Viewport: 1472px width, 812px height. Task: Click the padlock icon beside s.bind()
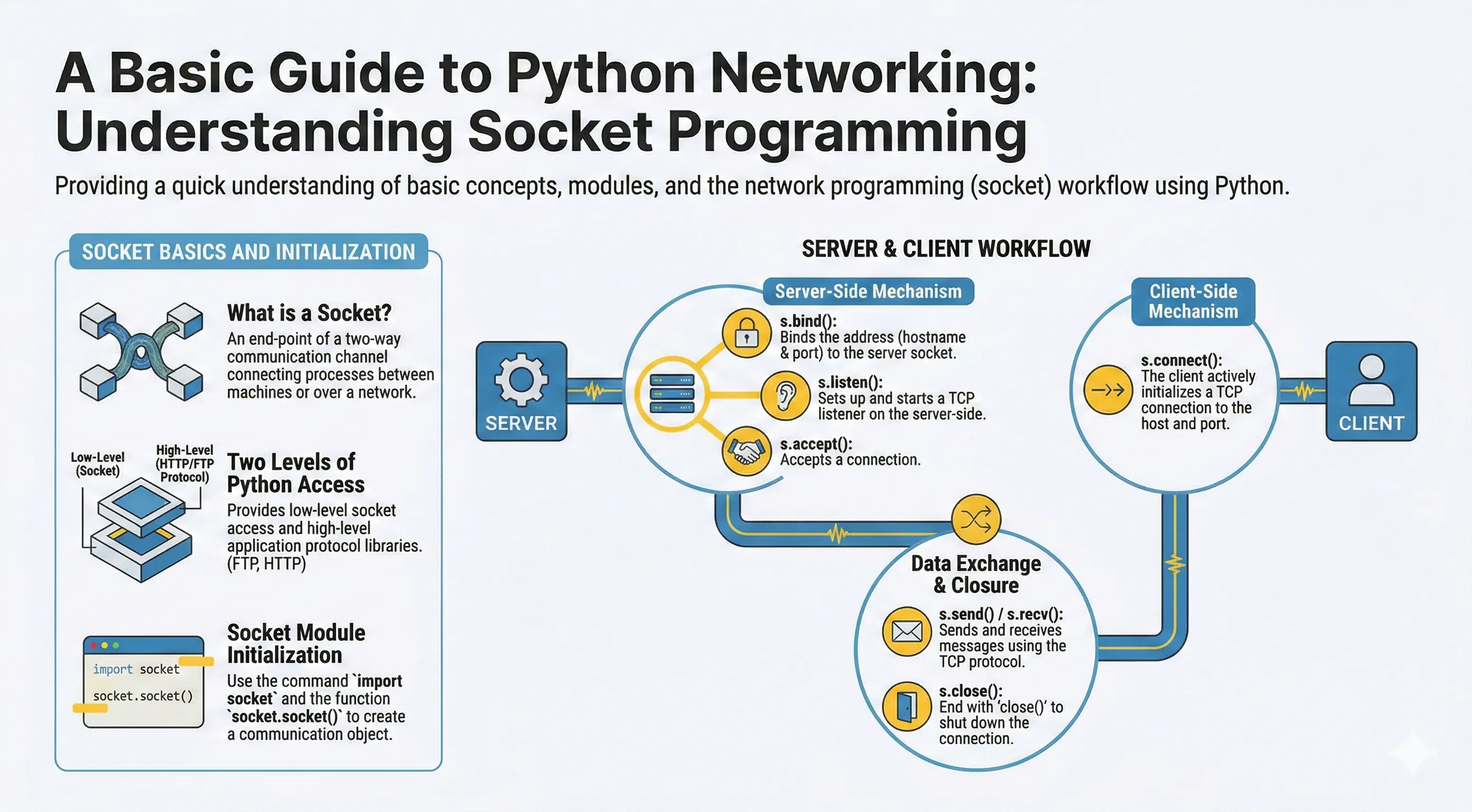click(x=746, y=333)
